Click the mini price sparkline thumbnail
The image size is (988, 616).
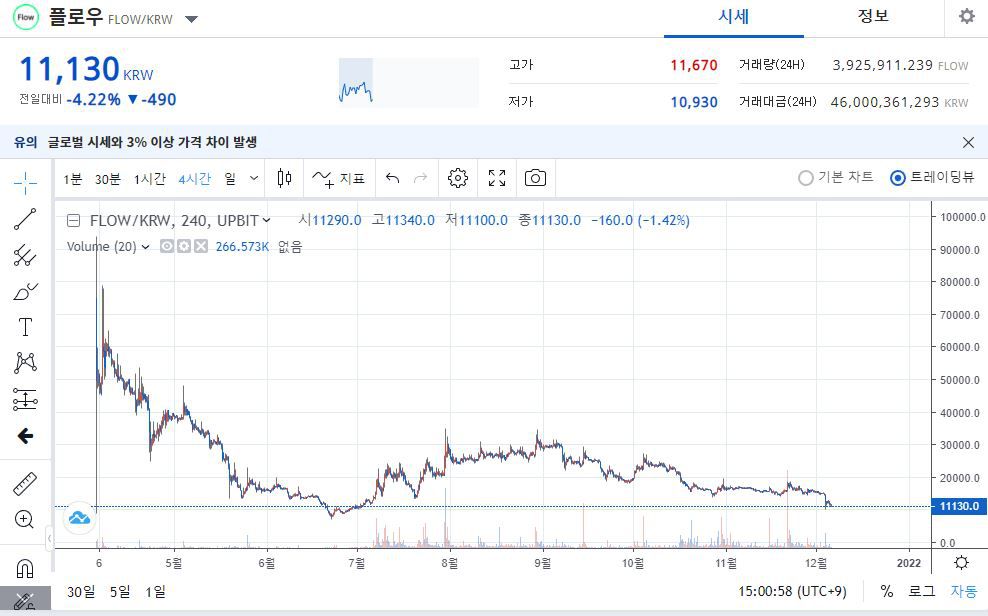click(x=409, y=83)
